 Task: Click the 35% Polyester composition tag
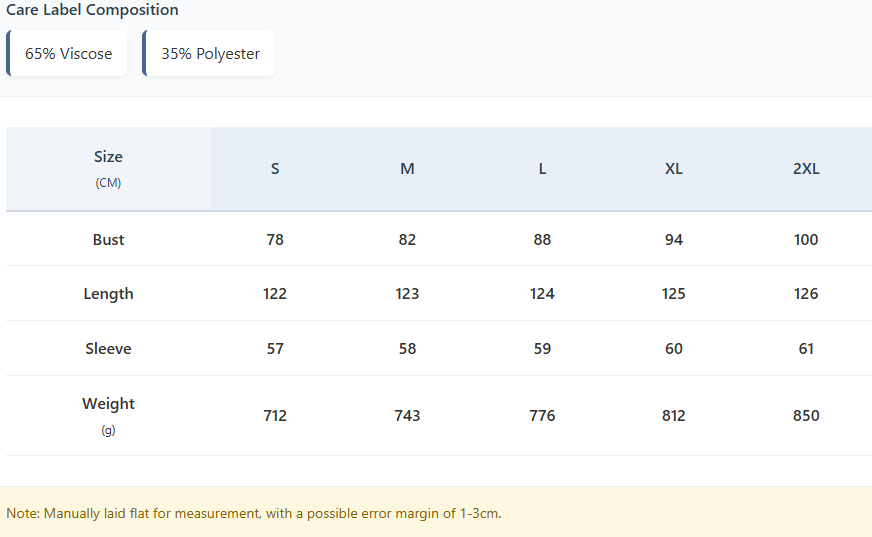point(210,54)
